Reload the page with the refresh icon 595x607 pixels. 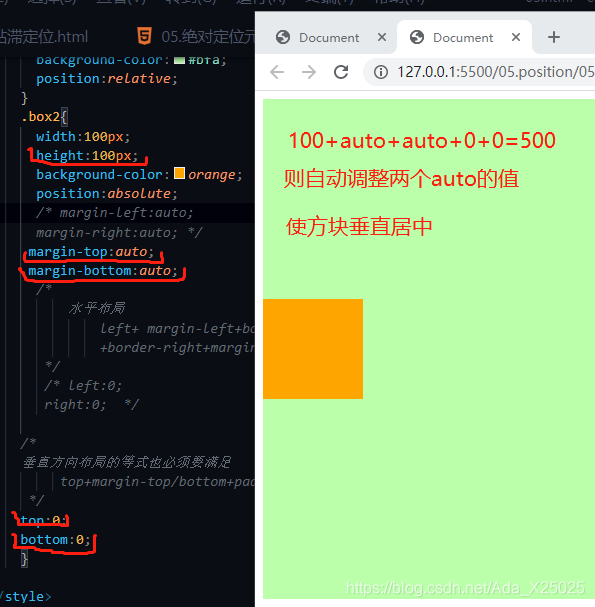(x=341, y=72)
